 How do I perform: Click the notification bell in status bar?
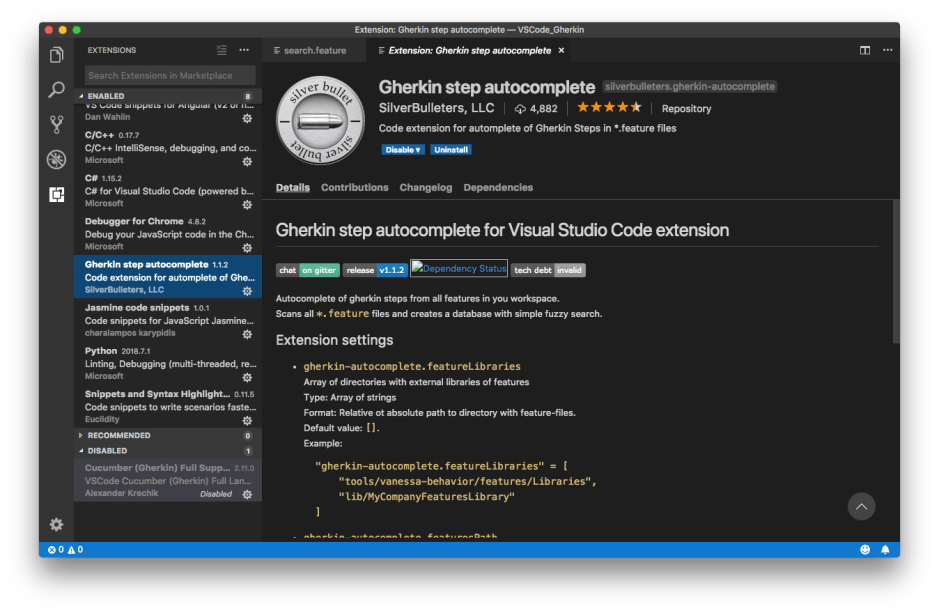click(887, 550)
